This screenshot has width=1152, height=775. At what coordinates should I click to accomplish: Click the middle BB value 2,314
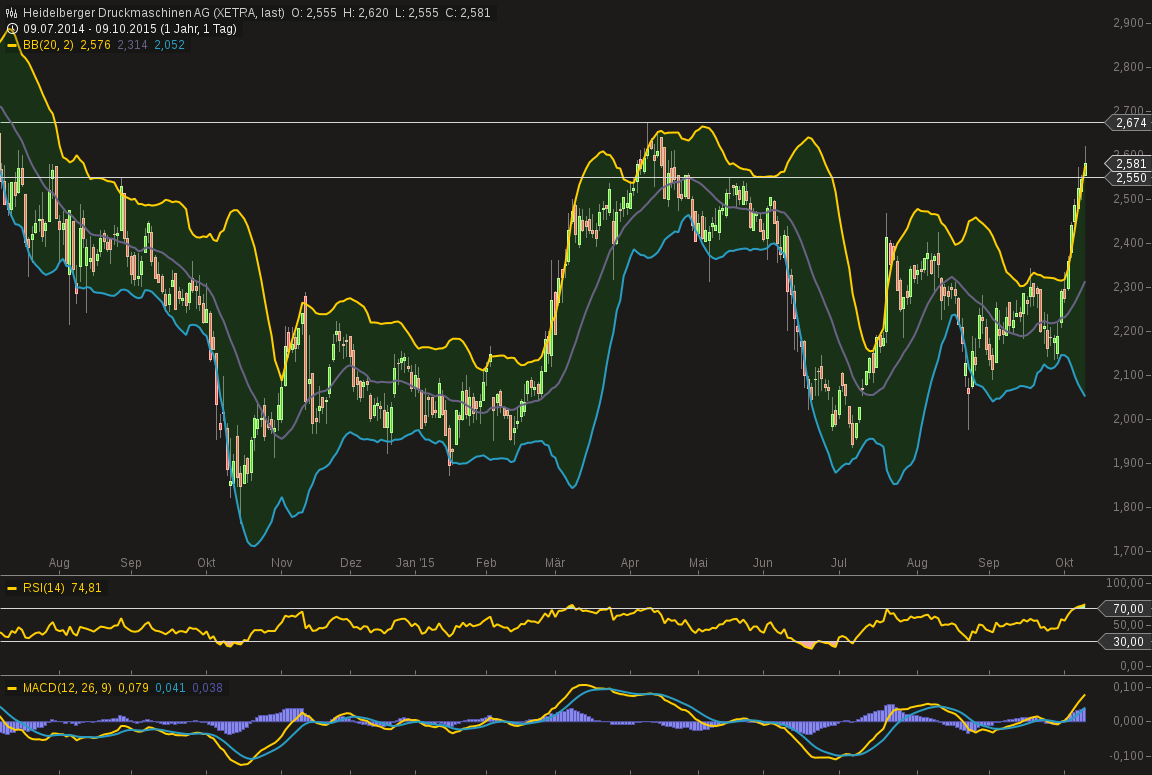pos(132,45)
